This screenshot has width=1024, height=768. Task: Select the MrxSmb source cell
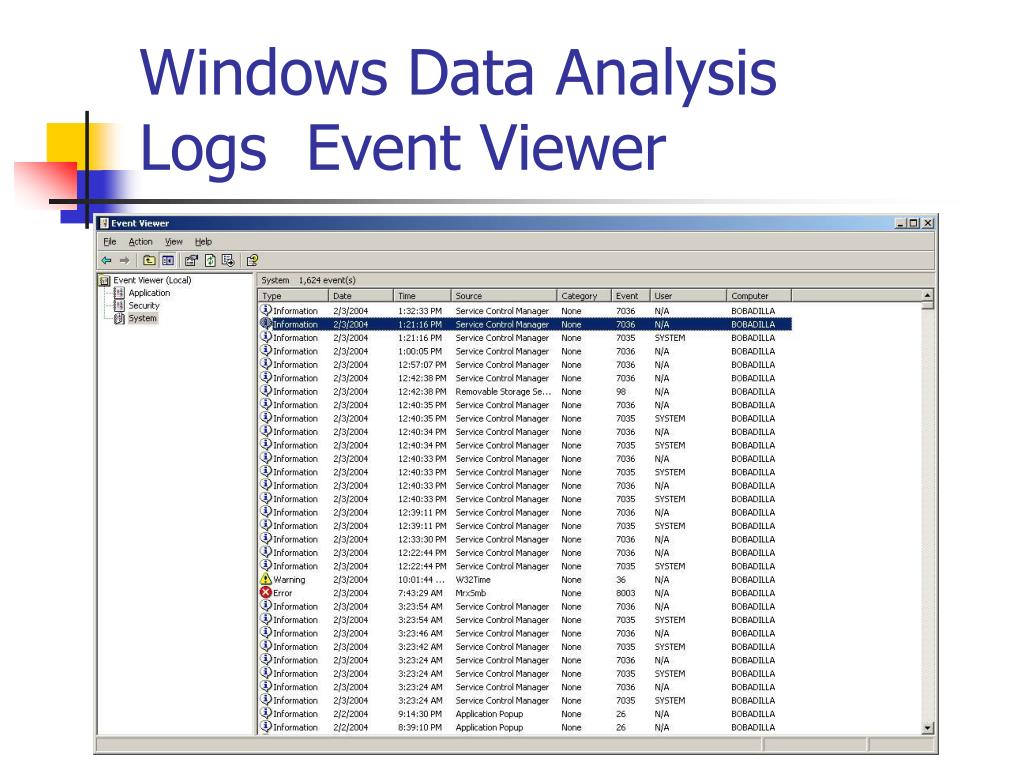point(470,593)
